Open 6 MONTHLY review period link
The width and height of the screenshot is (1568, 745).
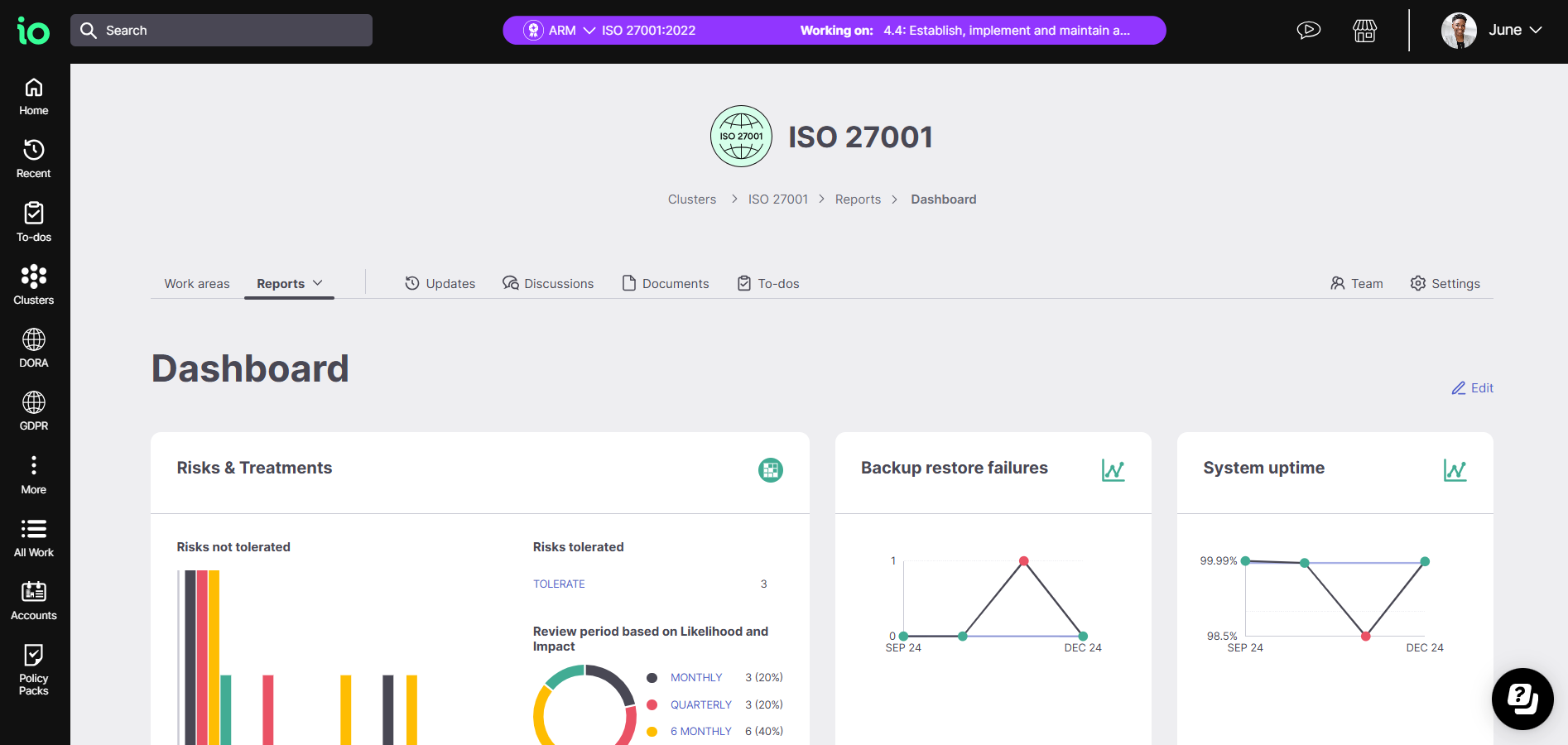[701, 731]
